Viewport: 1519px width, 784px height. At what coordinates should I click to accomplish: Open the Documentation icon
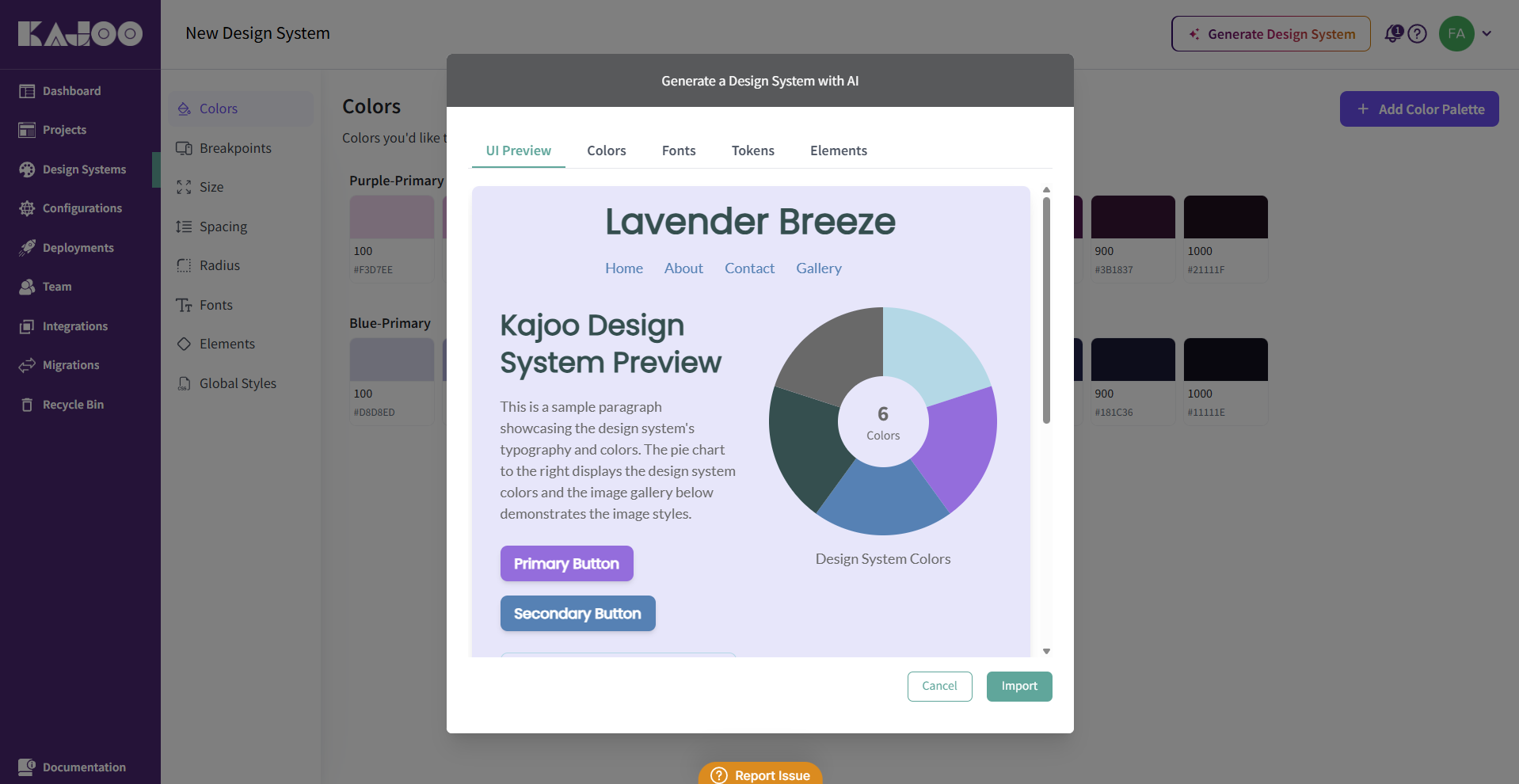pyautogui.click(x=27, y=767)
